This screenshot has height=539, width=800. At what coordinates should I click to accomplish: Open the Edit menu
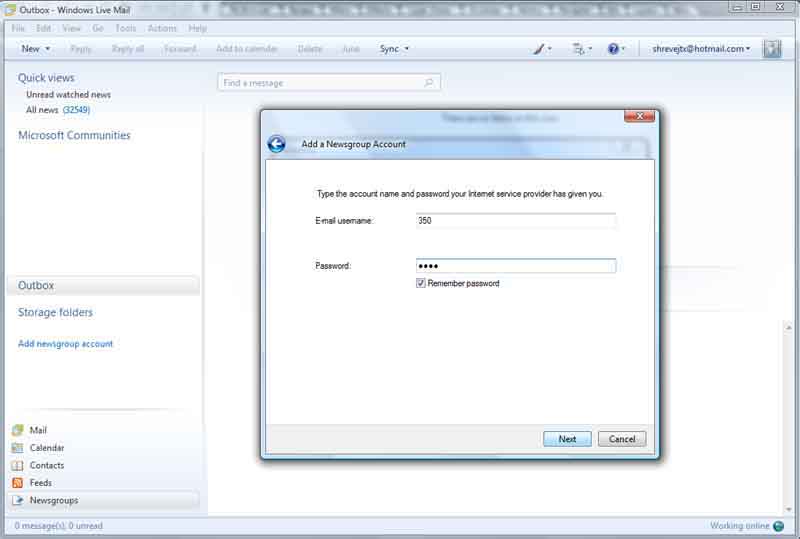pos(43,28)
